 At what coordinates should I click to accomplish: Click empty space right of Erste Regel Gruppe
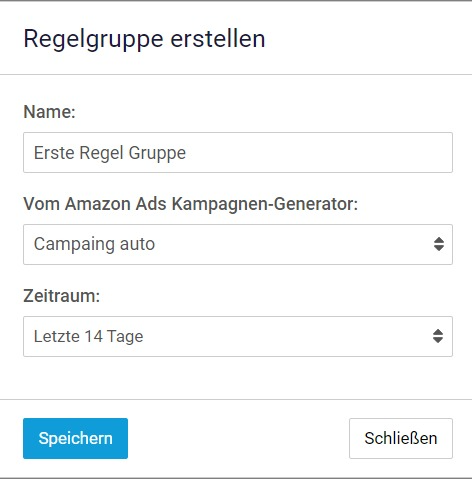(317, 153)
